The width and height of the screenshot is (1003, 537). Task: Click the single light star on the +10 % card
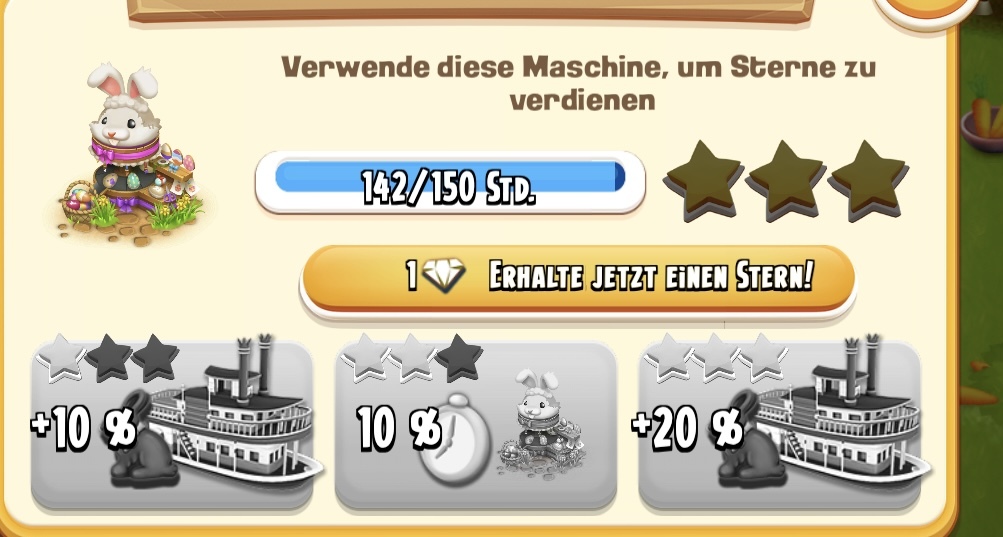coord(61,357)
